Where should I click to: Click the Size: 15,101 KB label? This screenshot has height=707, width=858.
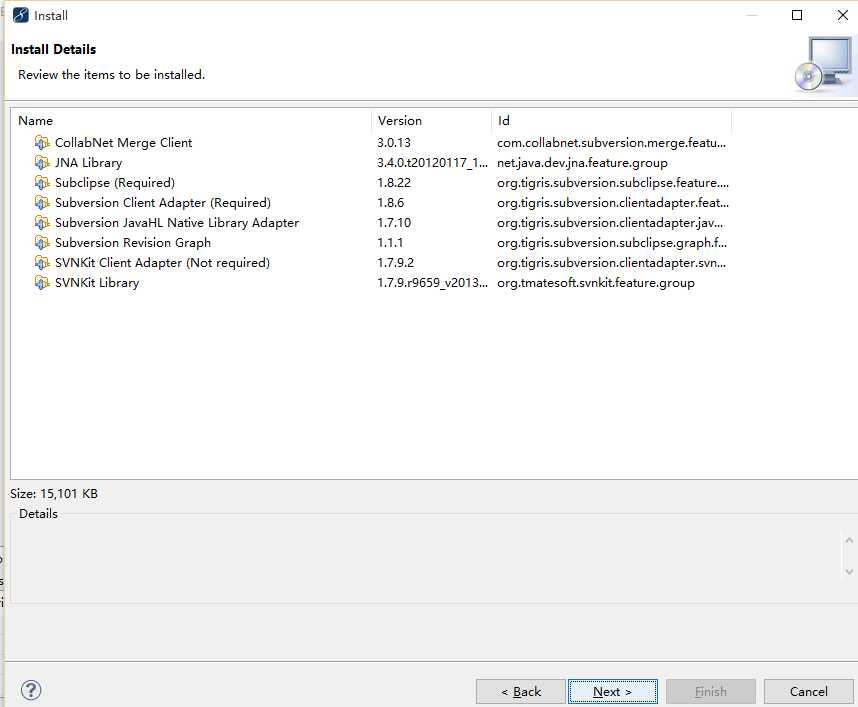click(x=54, y=494)
